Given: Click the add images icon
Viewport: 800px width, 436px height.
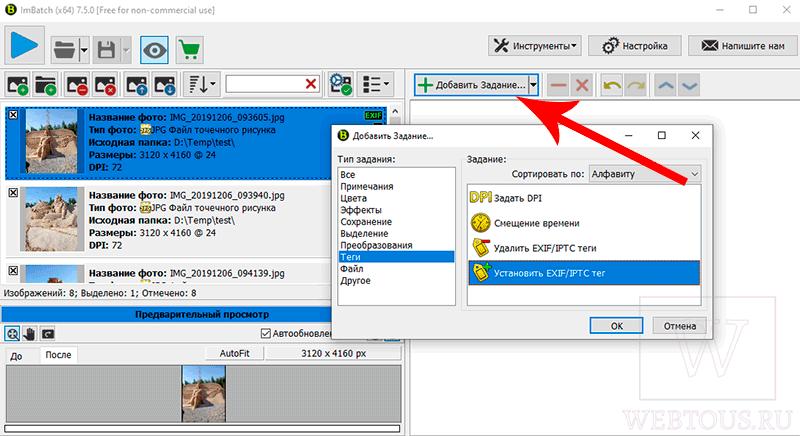Looking at the screenshot, I should [18, 85].
